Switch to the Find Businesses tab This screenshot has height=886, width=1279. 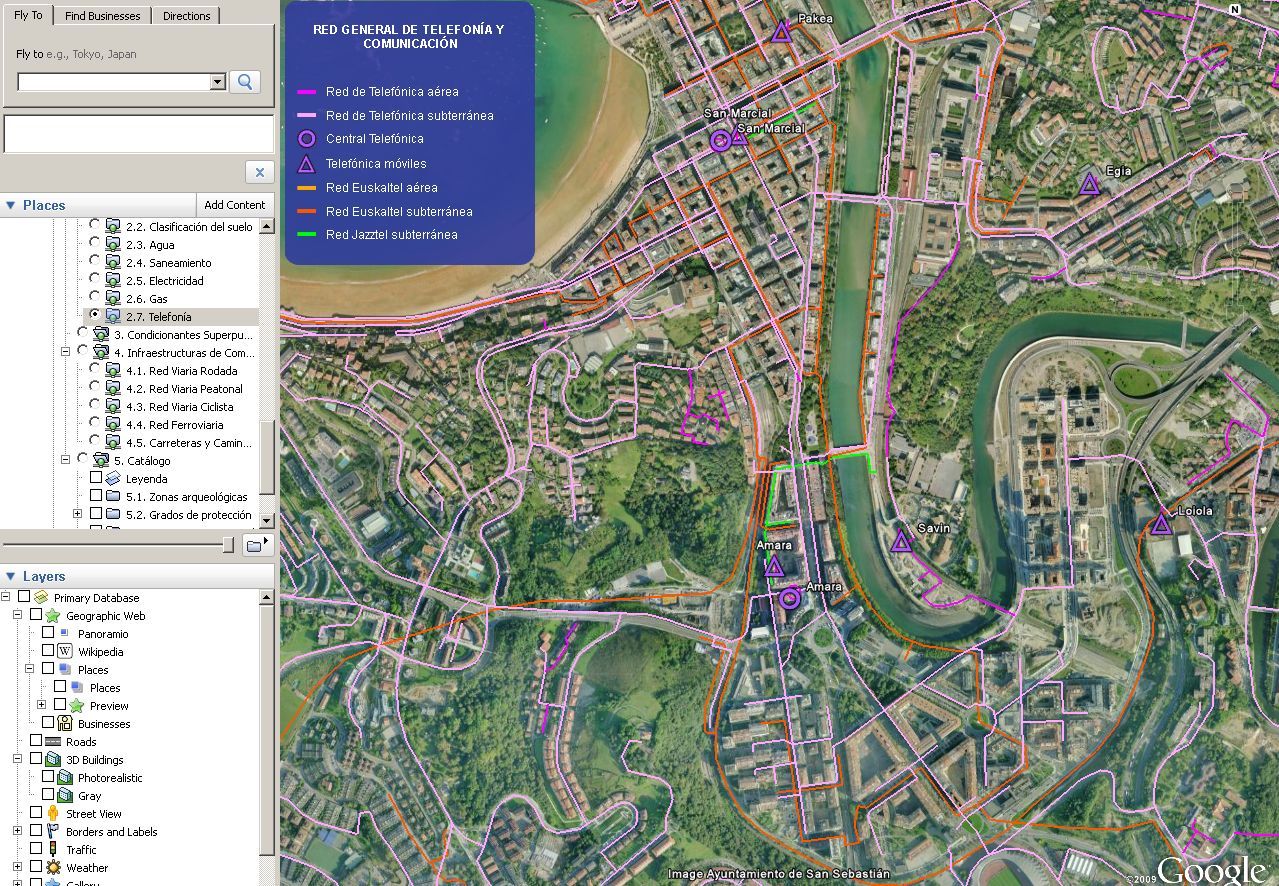point(102,16)
